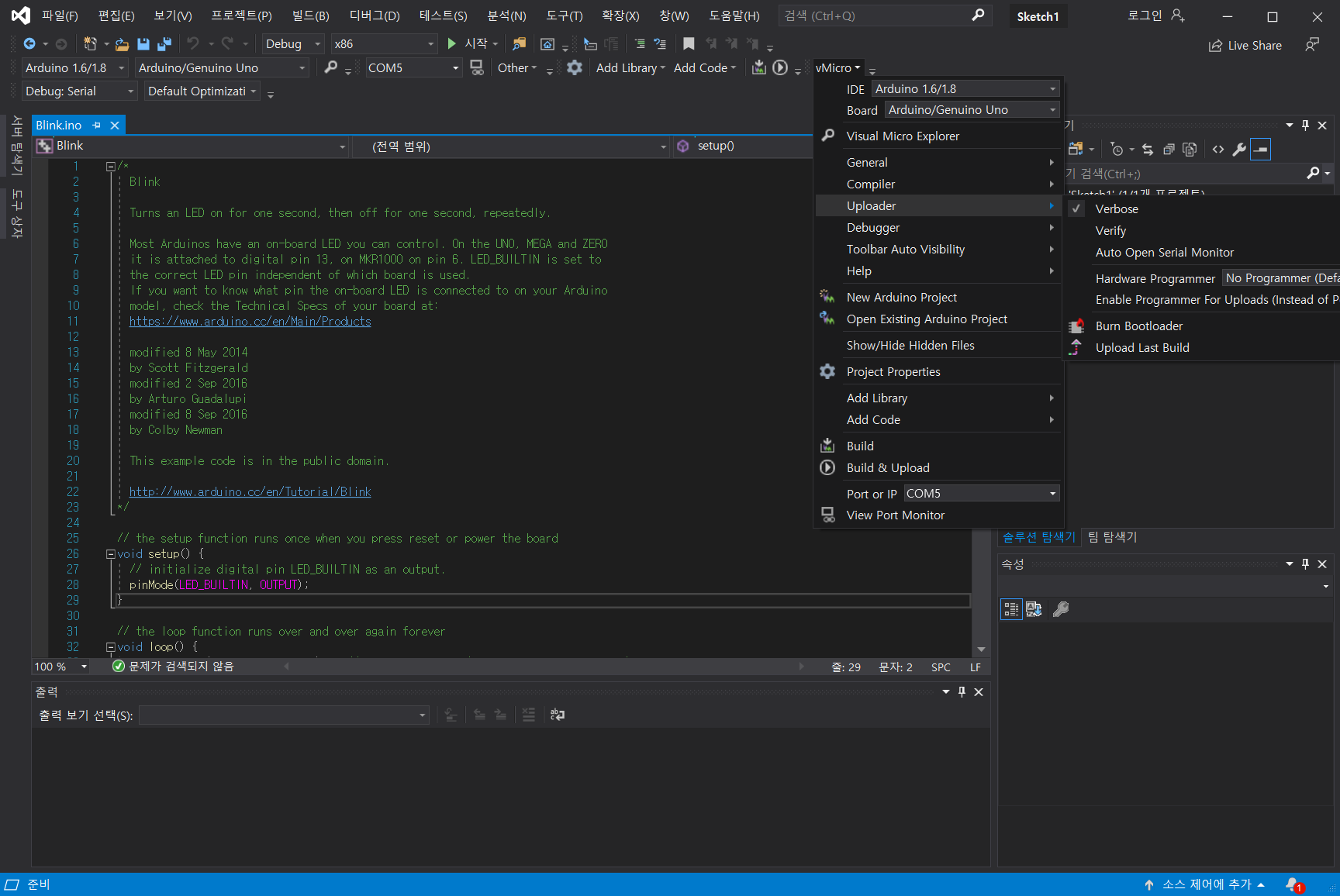Click the wrench properties icon in Solution Explorer toolbar

(x=1239, y=150)
